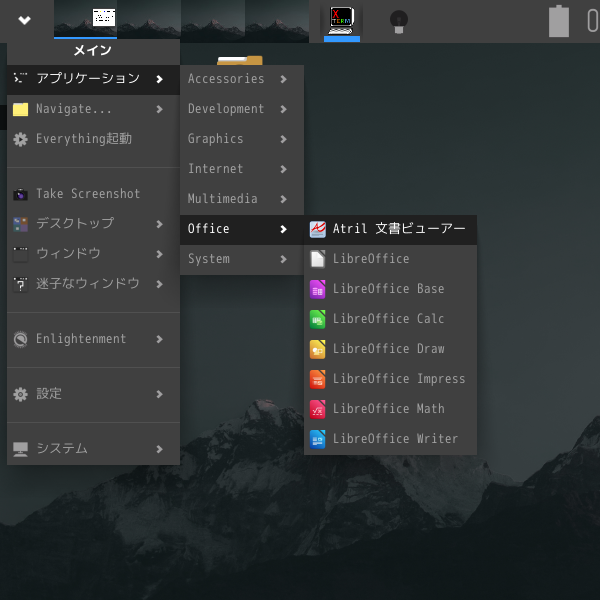
Task: Open the down-chevron start menu button
Action: [24, 20]
